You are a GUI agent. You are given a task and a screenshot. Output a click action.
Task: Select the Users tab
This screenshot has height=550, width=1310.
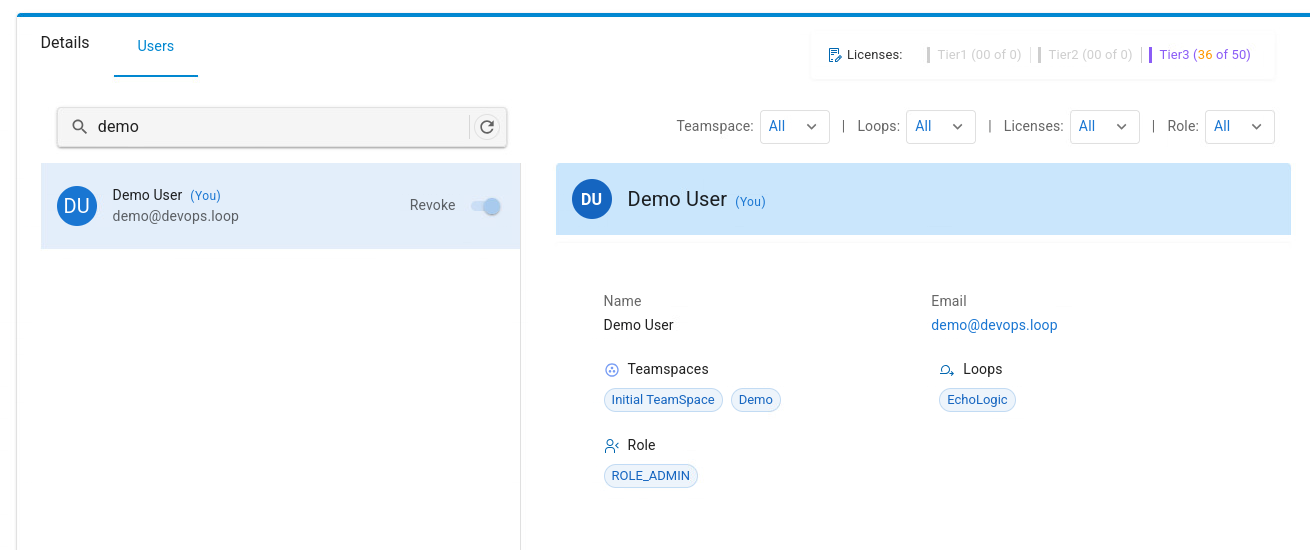click(156, 46)
